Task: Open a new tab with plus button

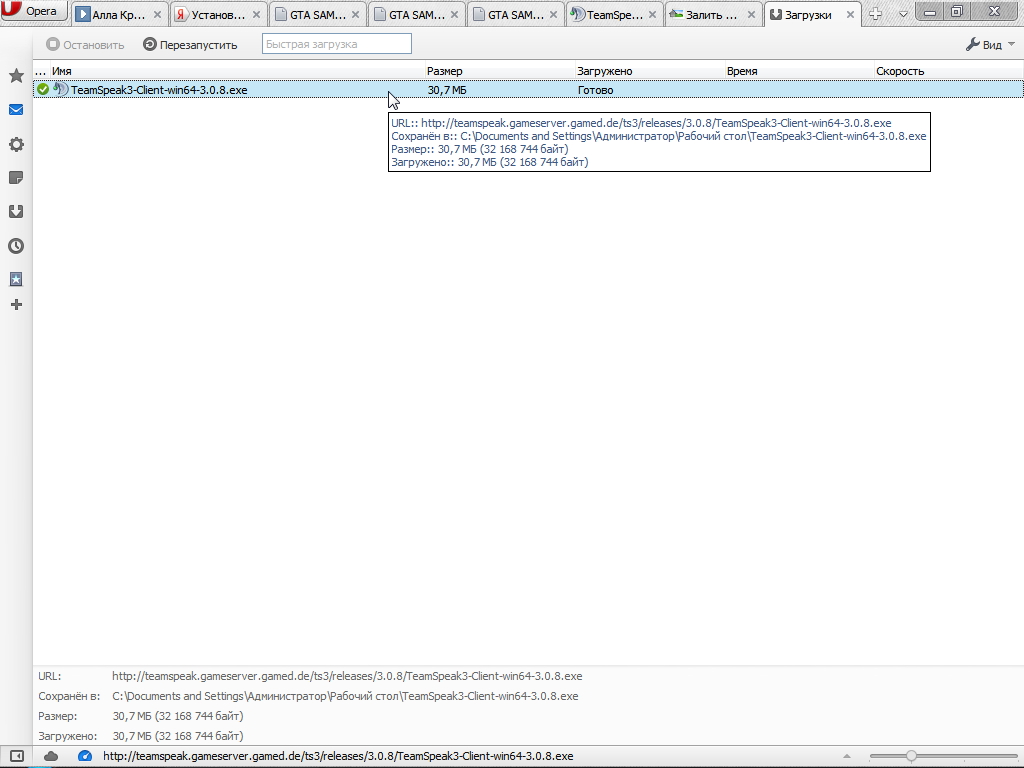Action: [876, 14]
